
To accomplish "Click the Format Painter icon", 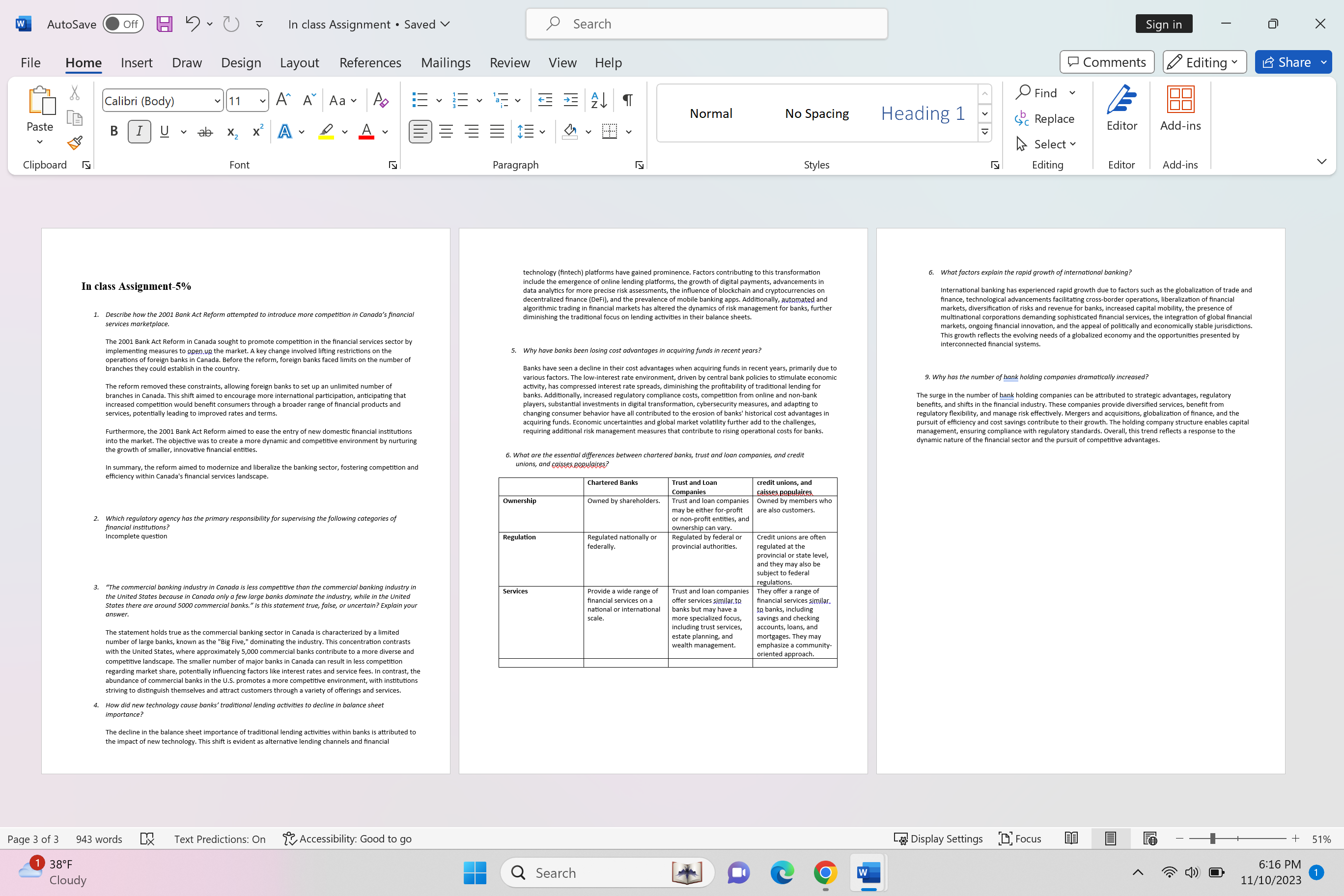I will tap(75, 142).
